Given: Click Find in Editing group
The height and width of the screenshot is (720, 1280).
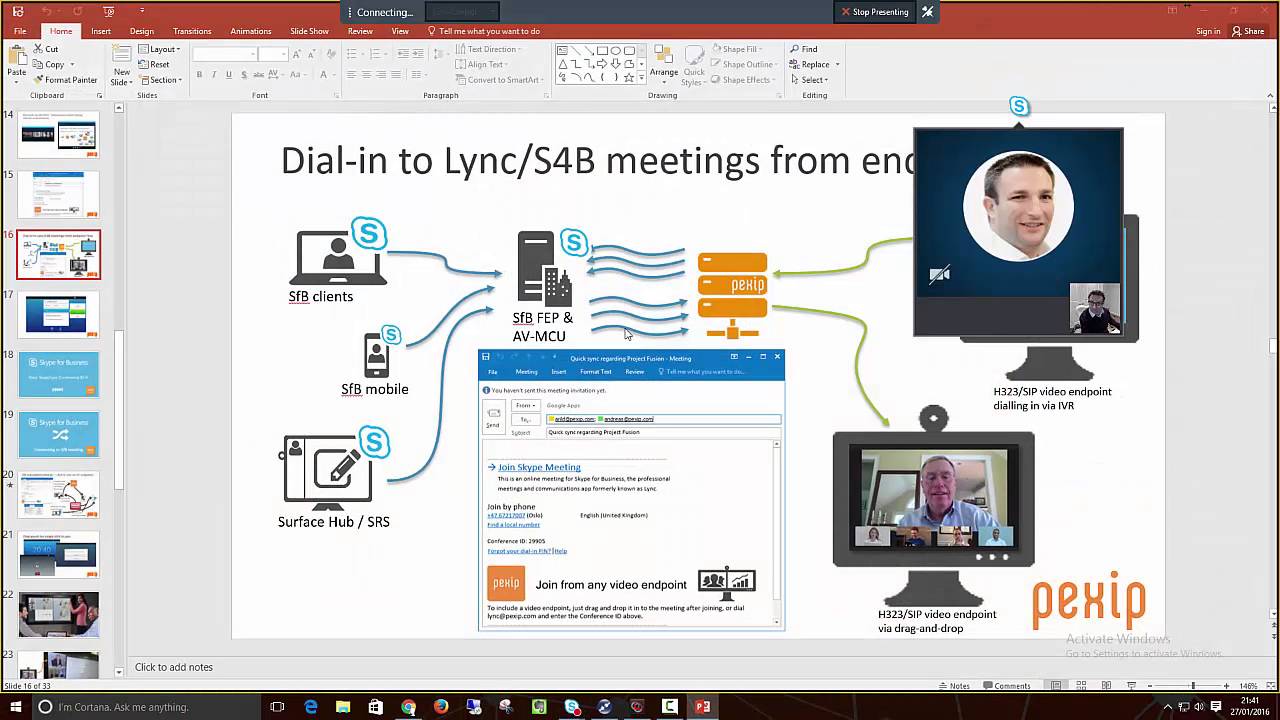Looking at the screenshot, I should [804, 49].
